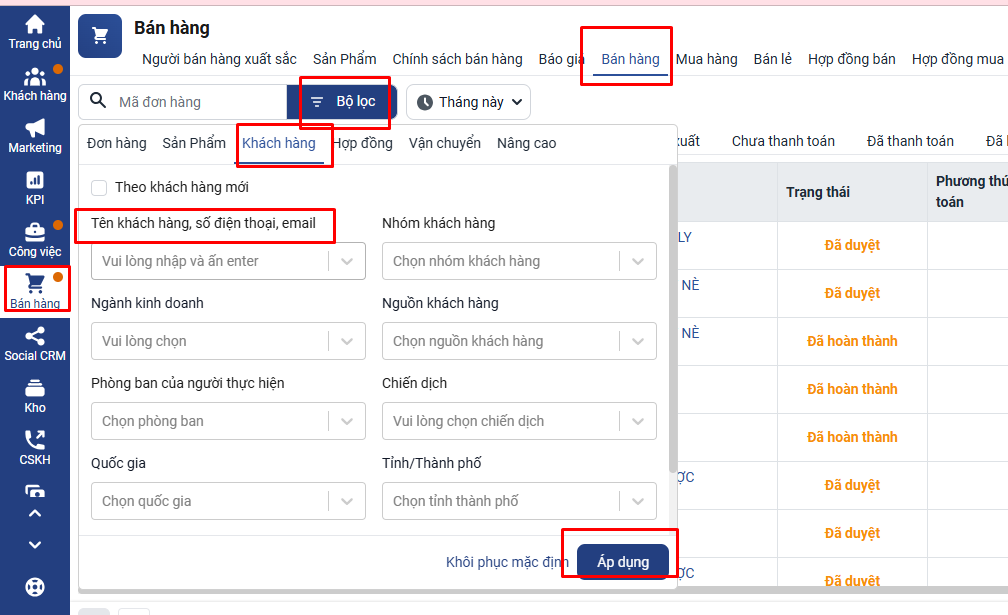Screen dimensions: 1008x615
Task: Tick the Theo khách hàng mới checkbox
Action: (x=99, y=187)
